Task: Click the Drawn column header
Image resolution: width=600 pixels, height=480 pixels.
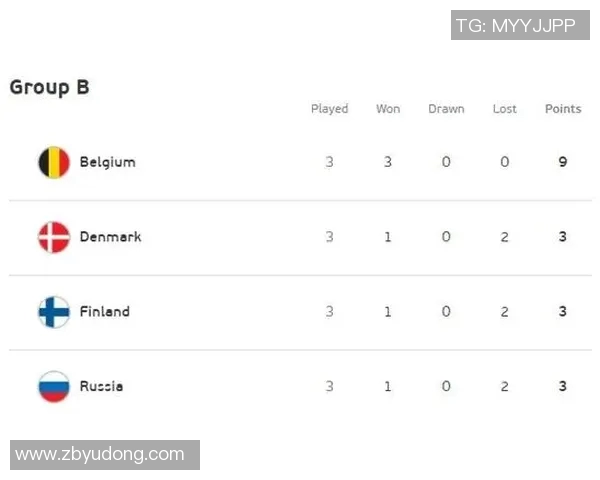Action: [x=446, y=109]
